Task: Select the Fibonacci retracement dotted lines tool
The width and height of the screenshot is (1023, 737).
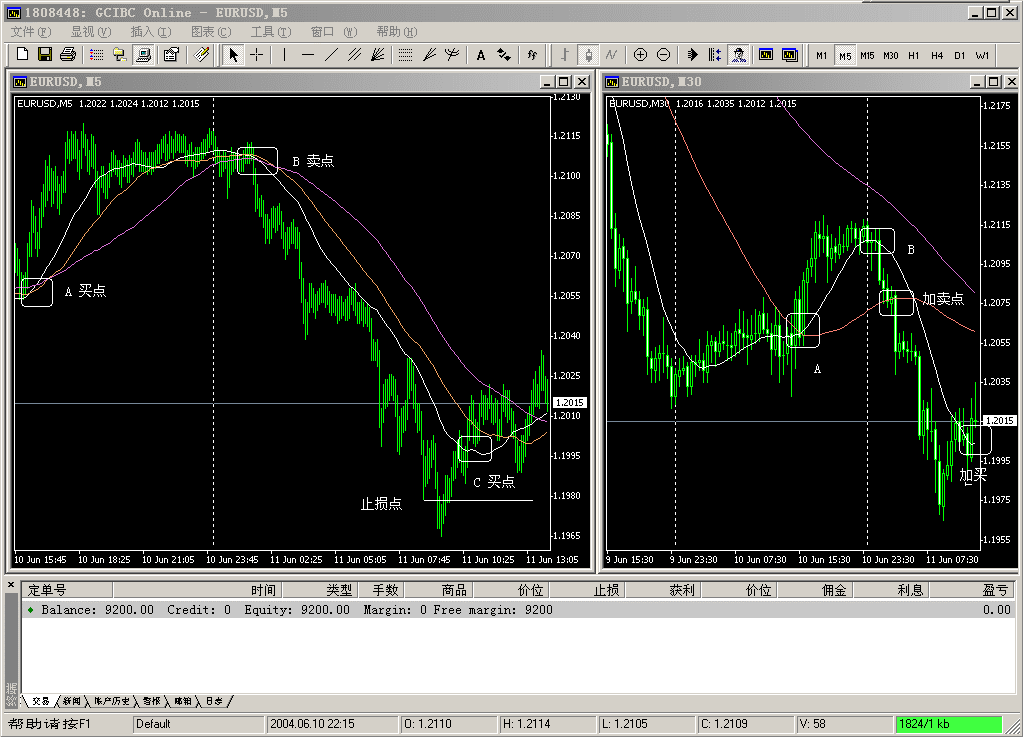Action: tap(405, 55)
